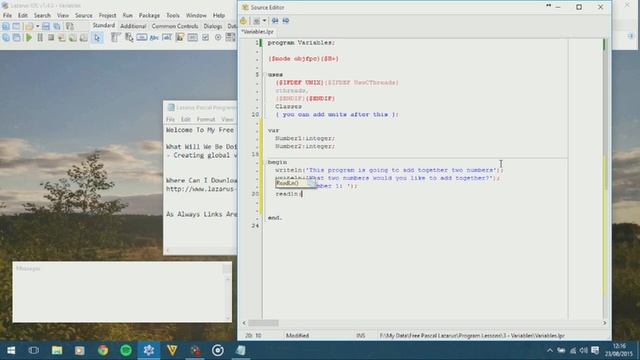Select the TMemo component icon
This screenshot has height=360, width=640.
(180, 38)
